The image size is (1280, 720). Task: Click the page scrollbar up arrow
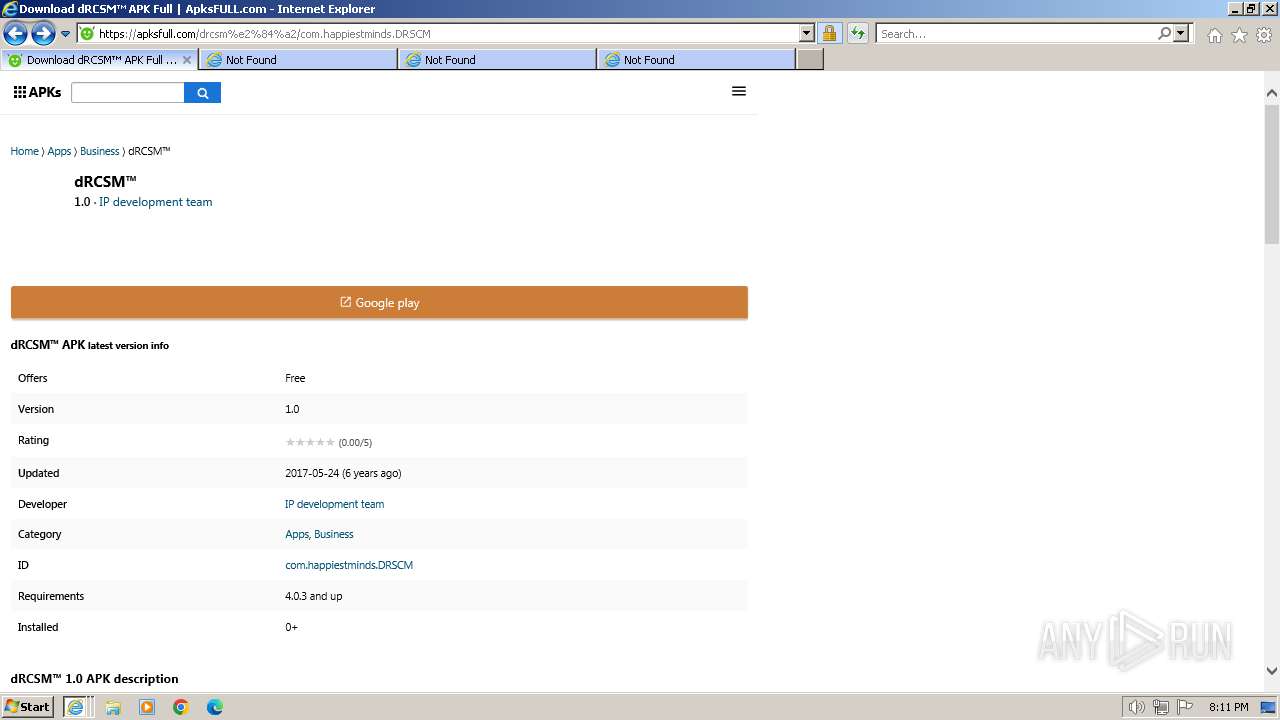click(1272, 93)
